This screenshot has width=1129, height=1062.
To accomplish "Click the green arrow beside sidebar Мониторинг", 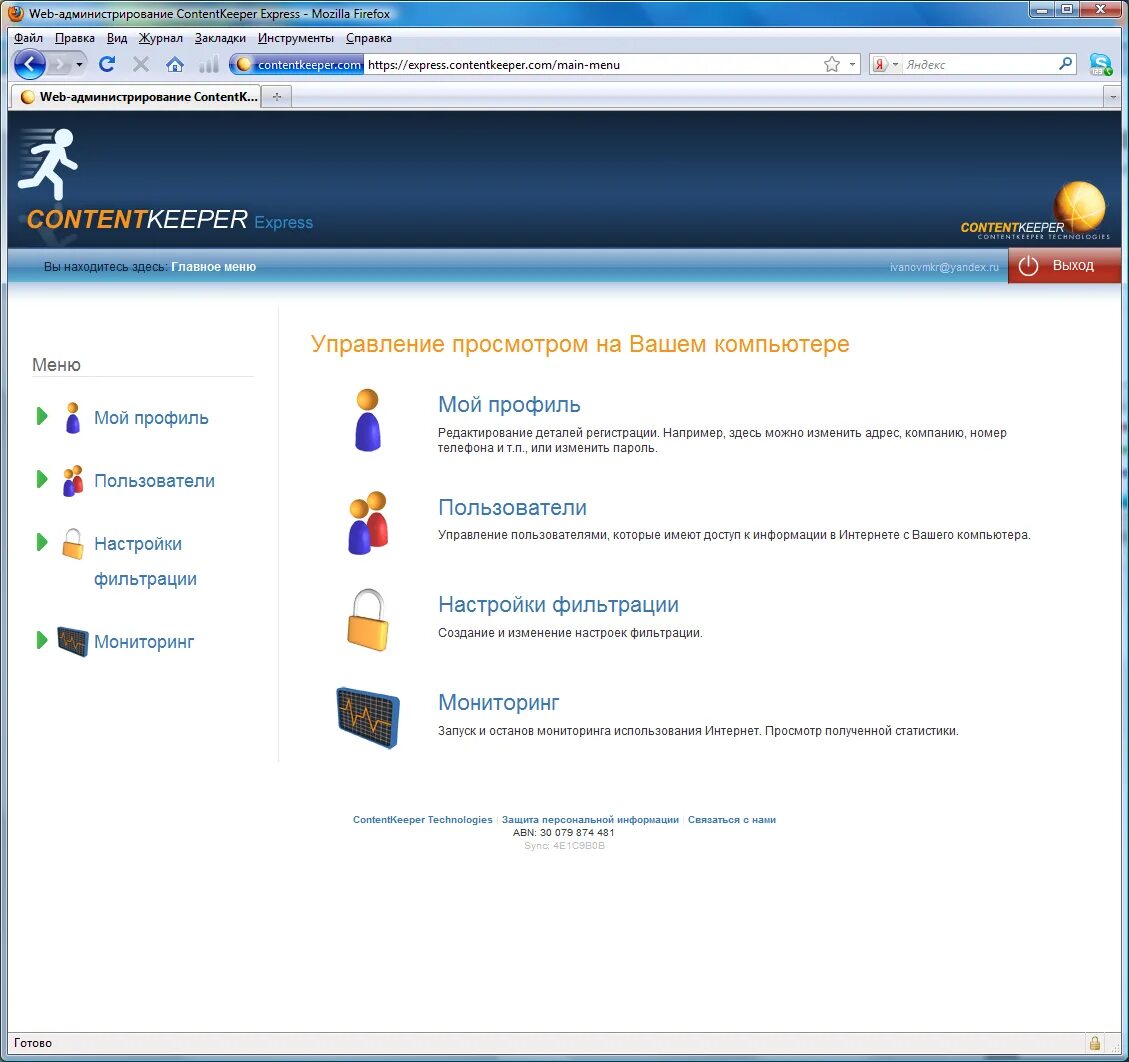I will 42,639.
